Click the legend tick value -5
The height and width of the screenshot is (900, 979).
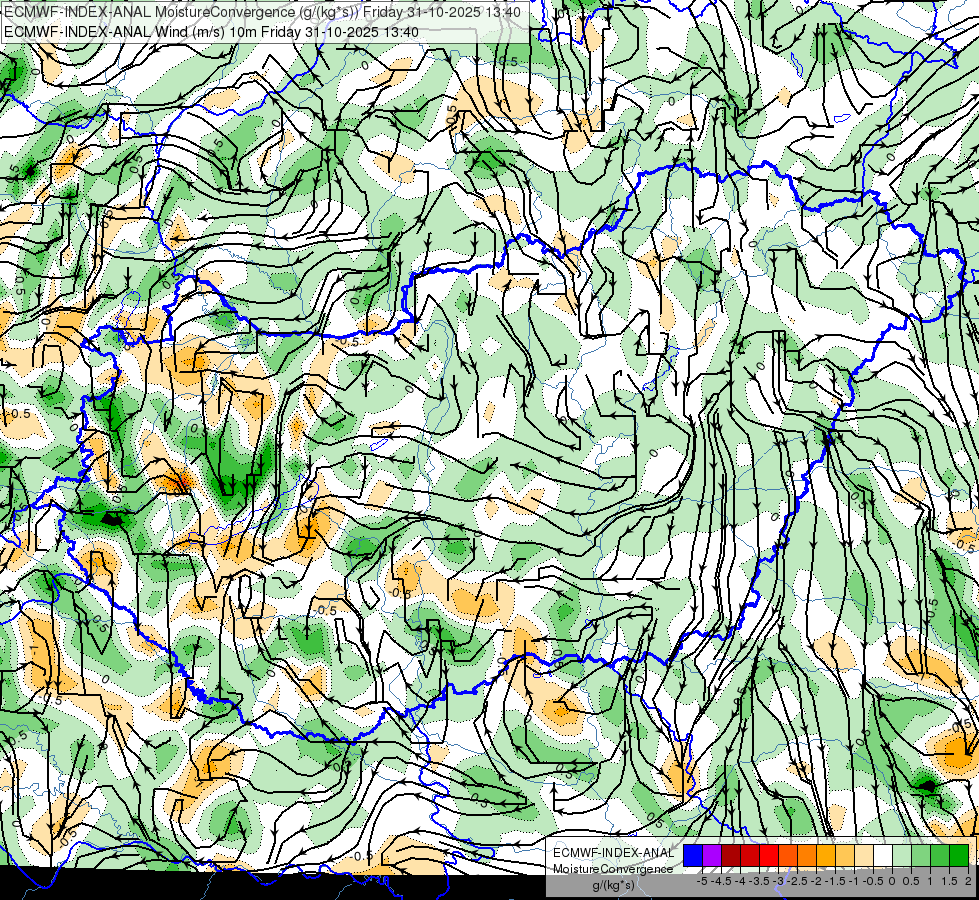[702, 881]
